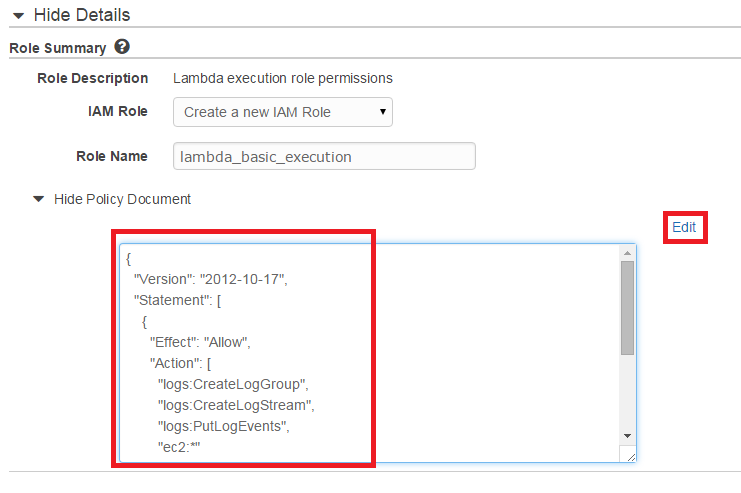Click the "Effect": "Allow" line
Image resolution: width=741 pixels, height=493 pixels.
coord(200,342)
